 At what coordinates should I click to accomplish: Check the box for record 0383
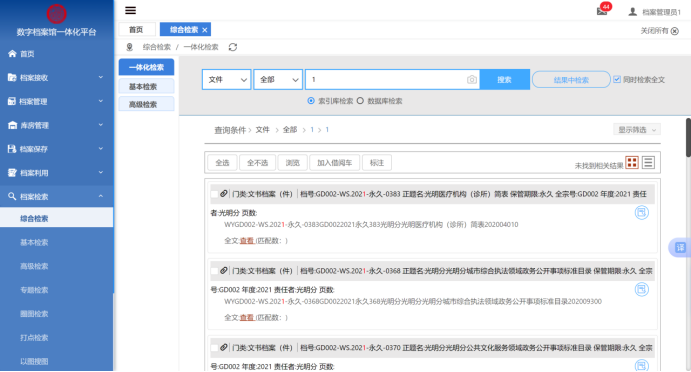[215, 194]
